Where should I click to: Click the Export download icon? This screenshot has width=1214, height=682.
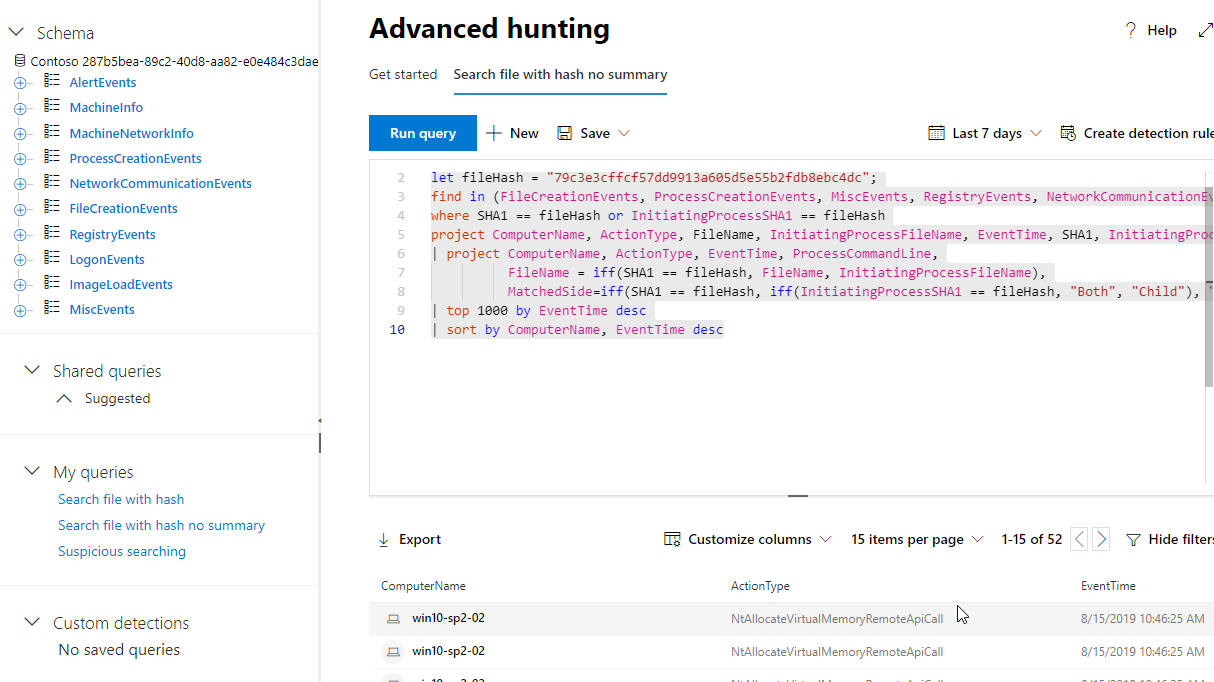[x=384, y=540]
